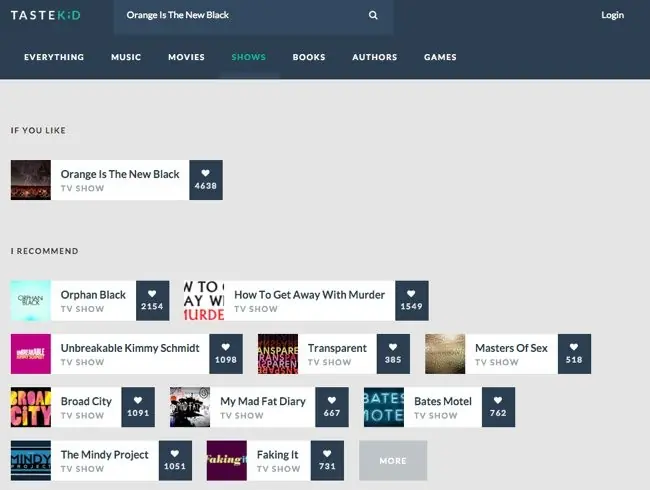Viewport: 650px width, 490px height.
Task: Like Faking It heart button
Action: pos(327,461)
